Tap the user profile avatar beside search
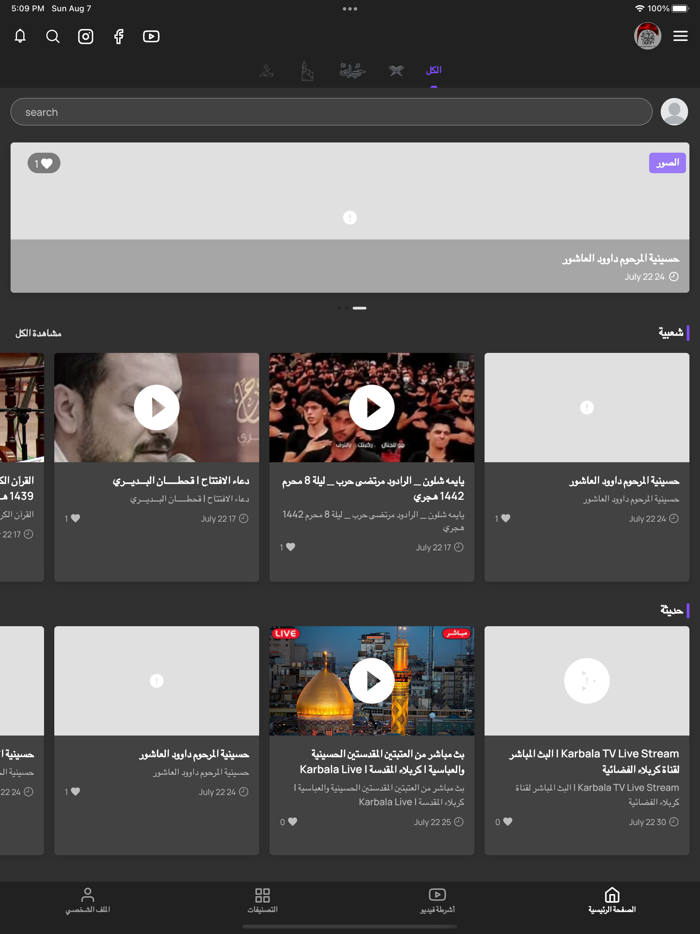700x934 pixels. pyautogui.click(x=674, y=111)
